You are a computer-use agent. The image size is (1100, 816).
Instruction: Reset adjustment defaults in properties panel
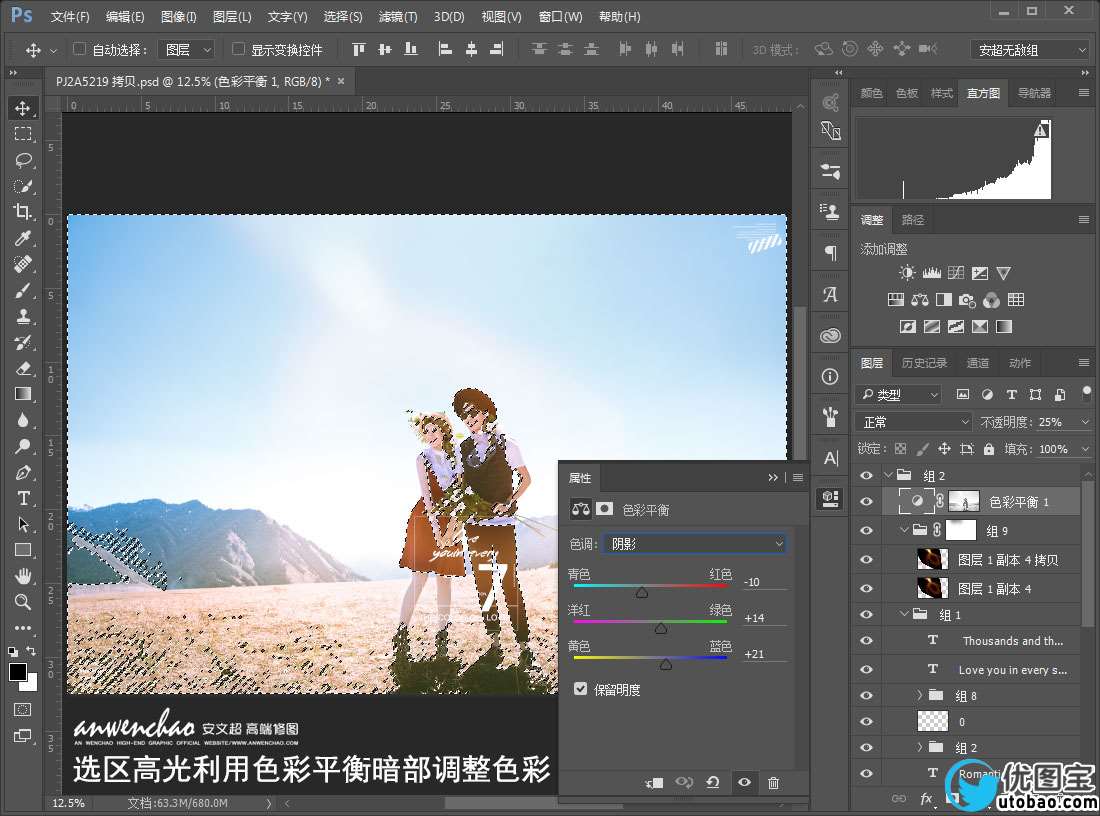click(713, 783)
